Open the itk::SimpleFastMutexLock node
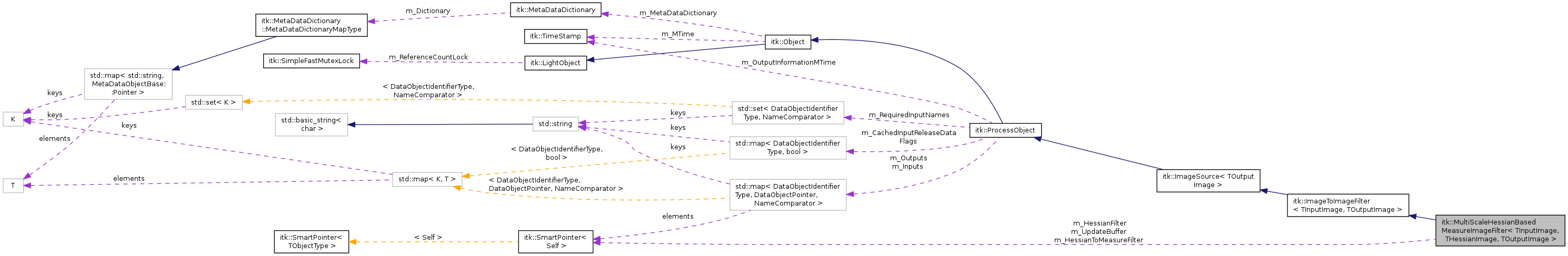 point(311,62)
